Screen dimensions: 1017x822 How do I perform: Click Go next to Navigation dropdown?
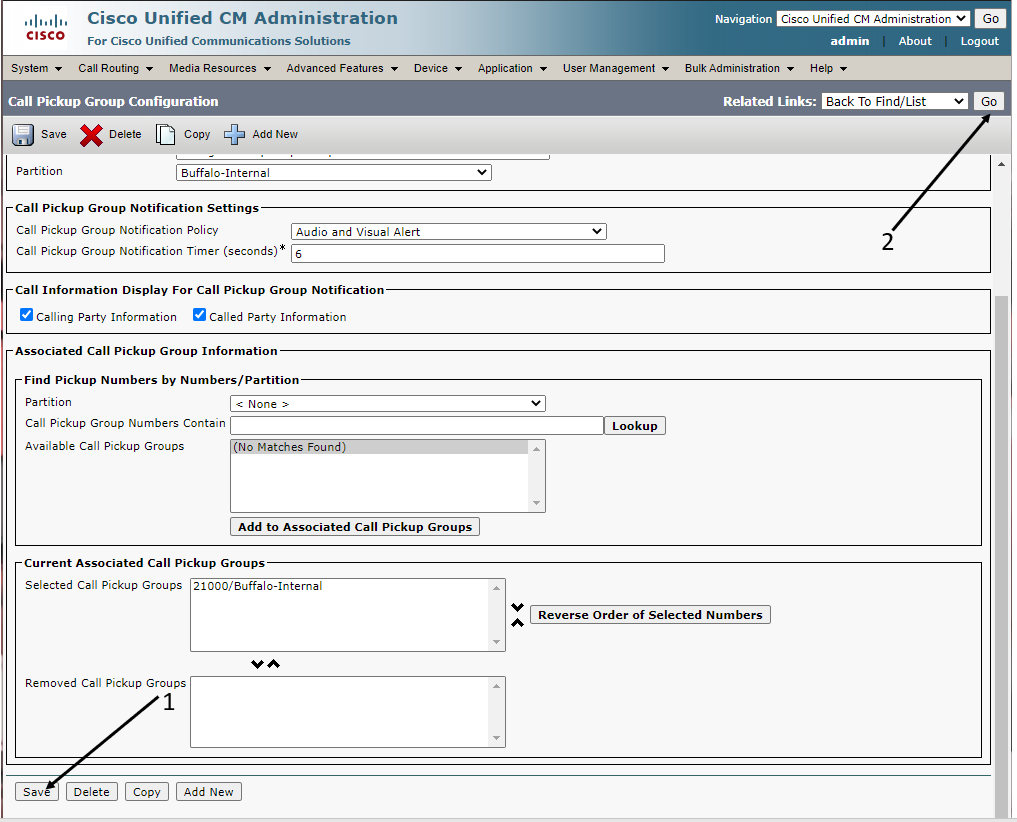point(990,19)
